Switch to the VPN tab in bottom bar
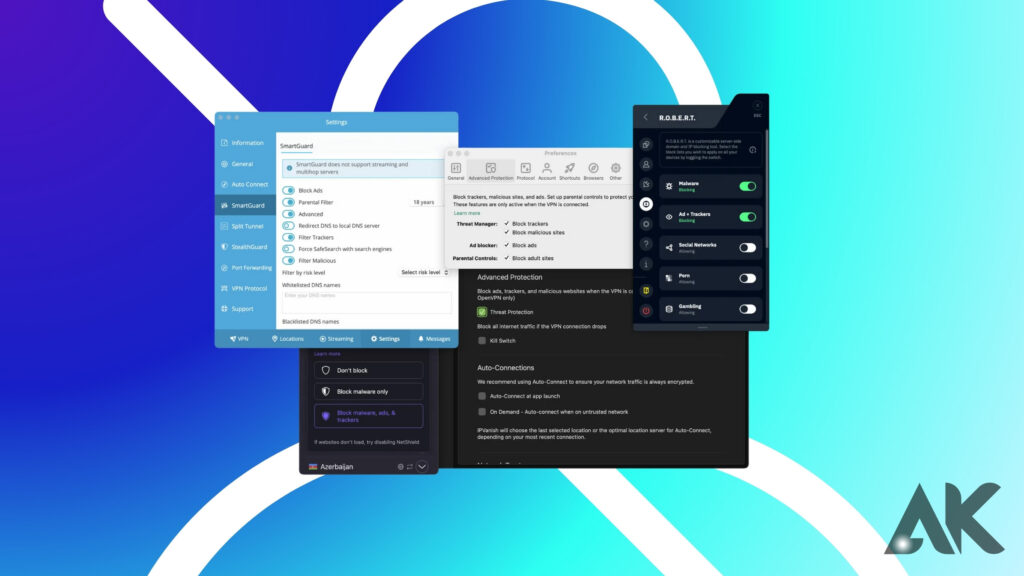The width and height of the screenshot is (1024, 576). (239, 339)
